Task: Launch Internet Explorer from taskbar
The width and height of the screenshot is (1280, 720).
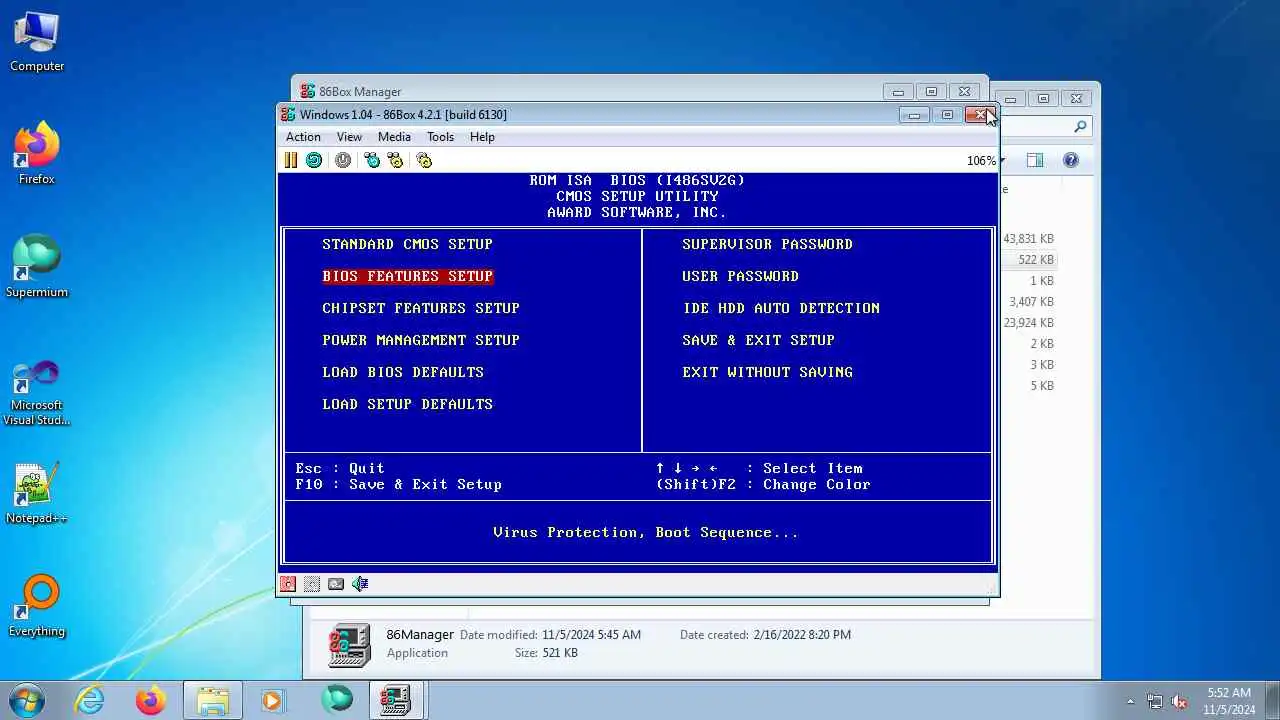Action: tap(90, 700)
